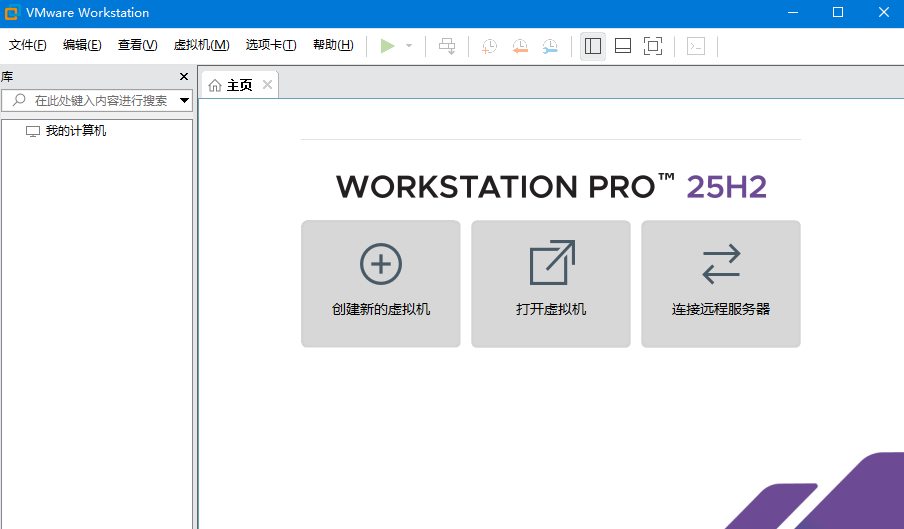Viewport: 904px width, 529px height.
Task: Click the console view toolbar icon
Action: tap(696, 46)
